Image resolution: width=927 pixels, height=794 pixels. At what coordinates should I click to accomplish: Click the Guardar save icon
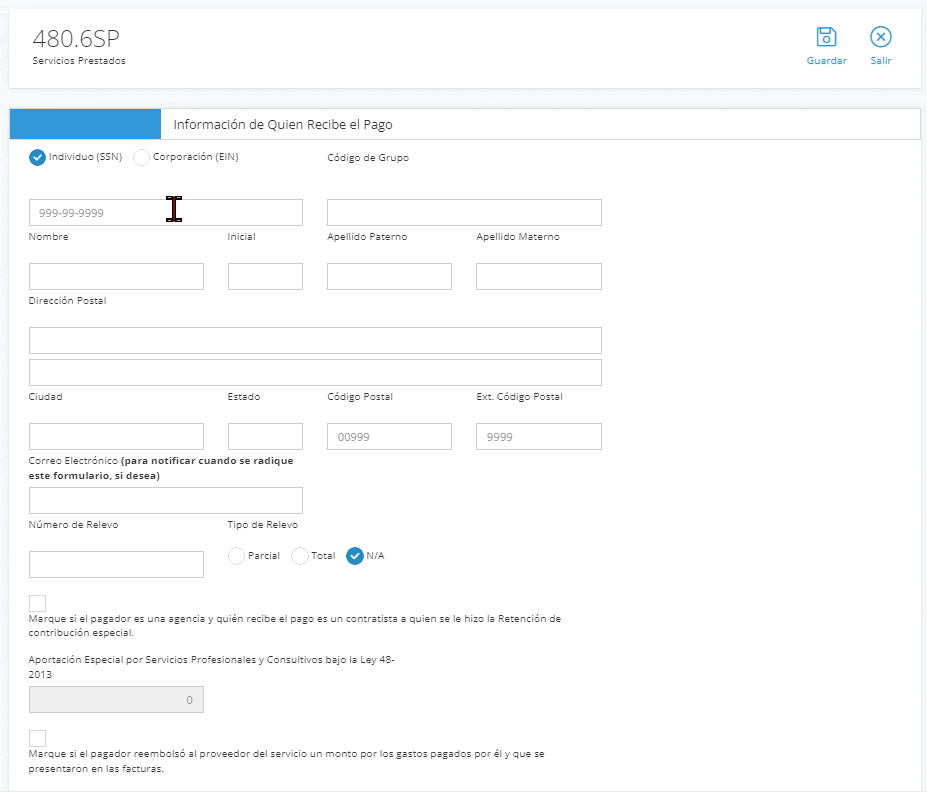(826, 37)
